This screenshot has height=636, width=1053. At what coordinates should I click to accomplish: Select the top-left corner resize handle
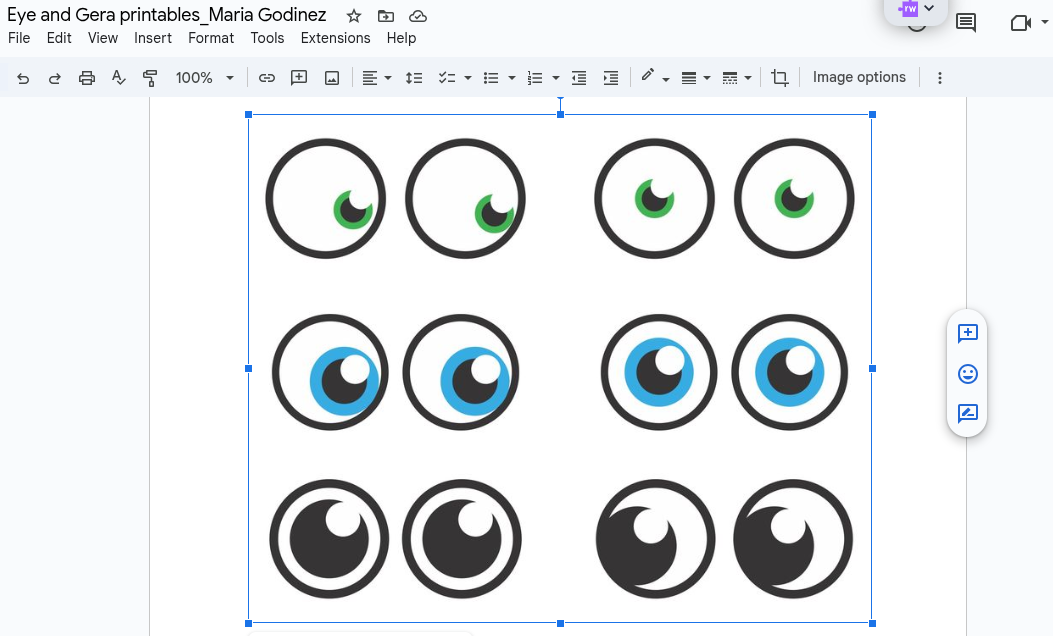tap(248, 115)
